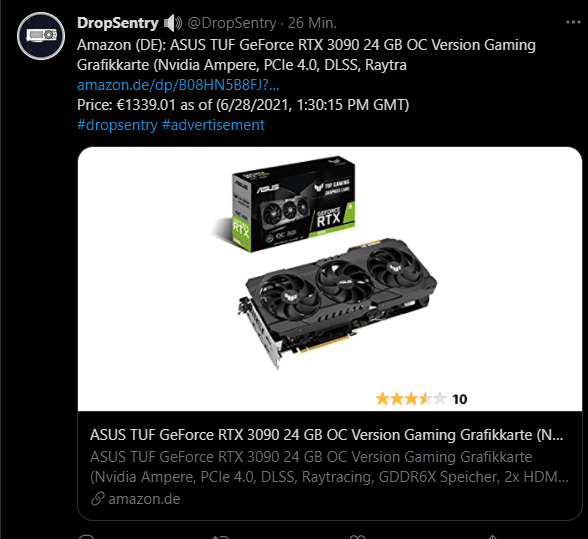
Task: Open the ASUS TUF GeForce card title
Action: 326,435
